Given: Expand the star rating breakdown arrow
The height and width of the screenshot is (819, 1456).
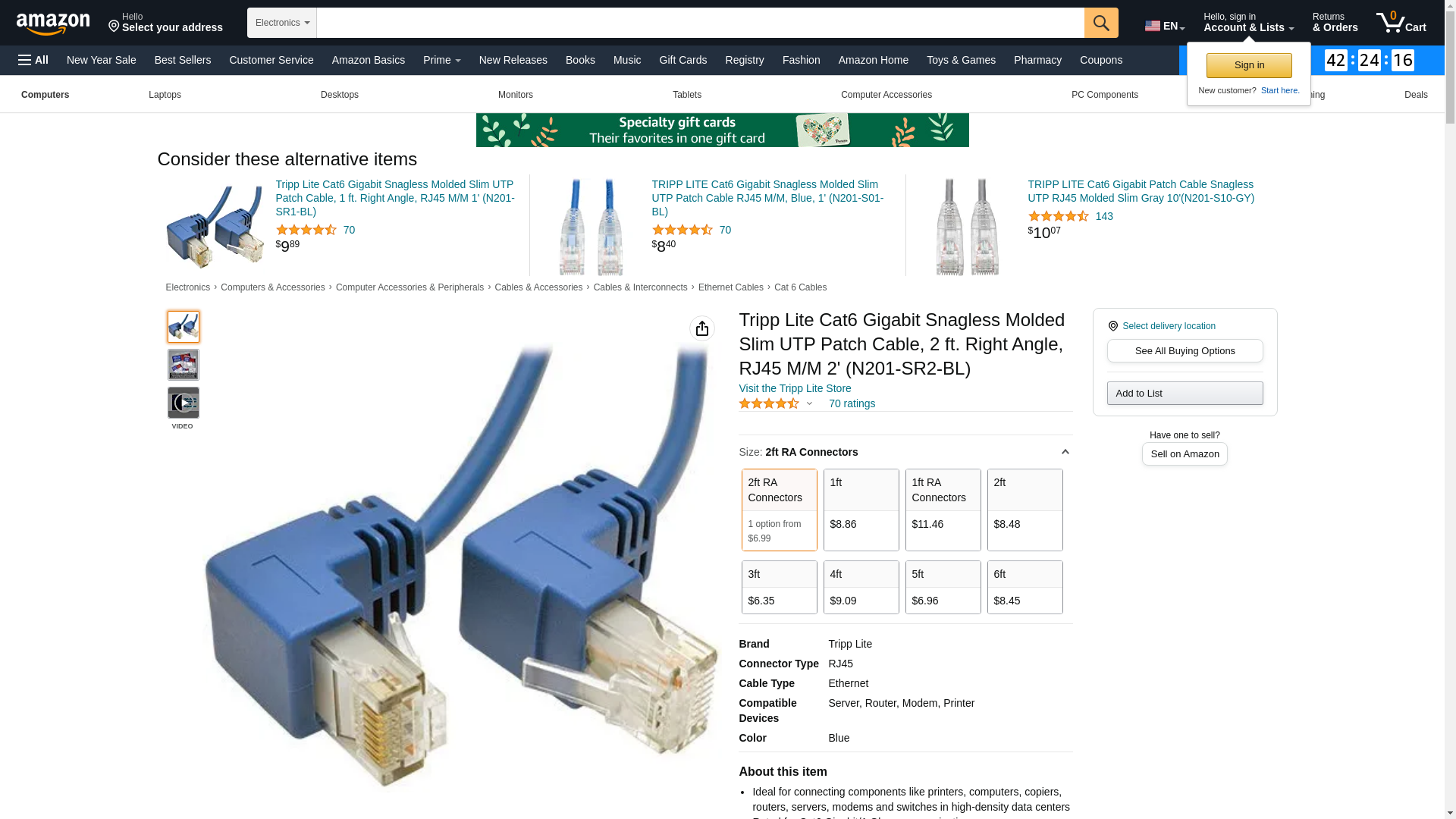Looking at the screenshot, I should pyautogui.click(x=809, y=403).
